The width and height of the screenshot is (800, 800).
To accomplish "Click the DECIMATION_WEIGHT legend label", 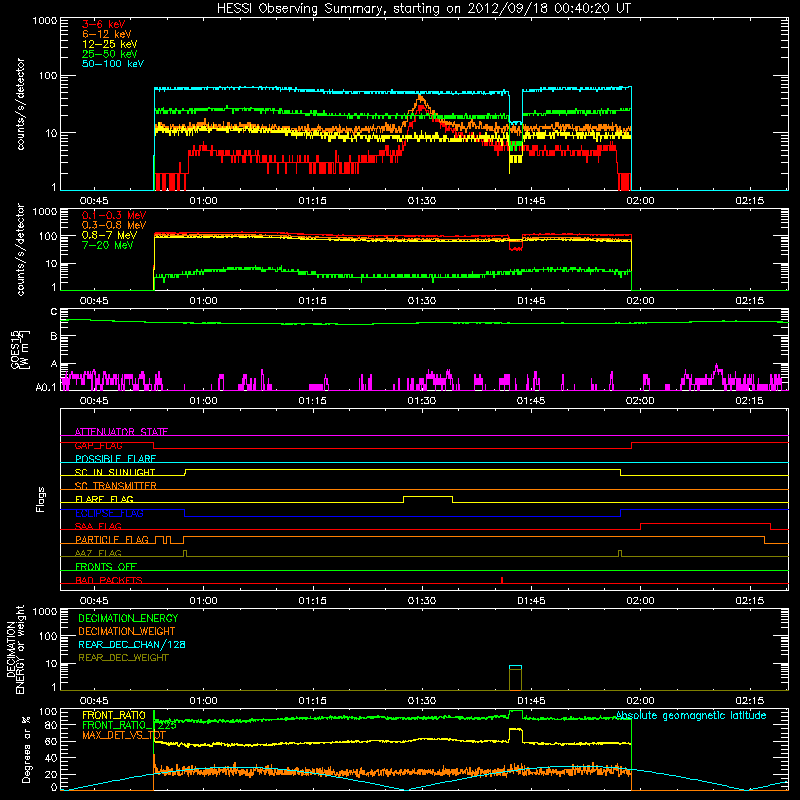I will [x=127, y=632].
